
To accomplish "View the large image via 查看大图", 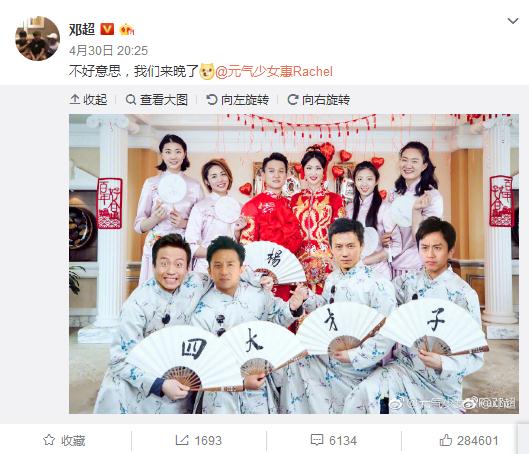I will (157, 100).
